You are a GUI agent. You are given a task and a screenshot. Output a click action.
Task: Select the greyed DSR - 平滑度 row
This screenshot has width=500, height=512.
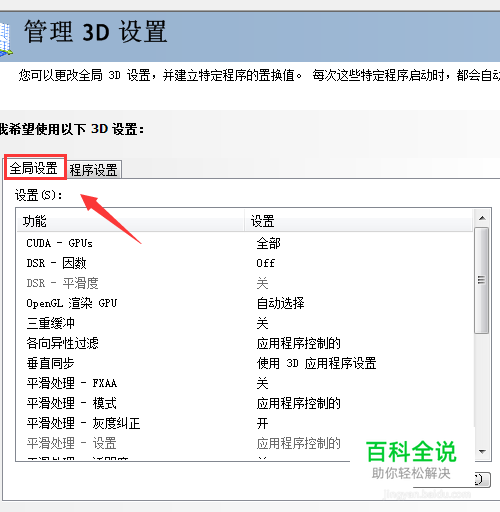point(245,283)
